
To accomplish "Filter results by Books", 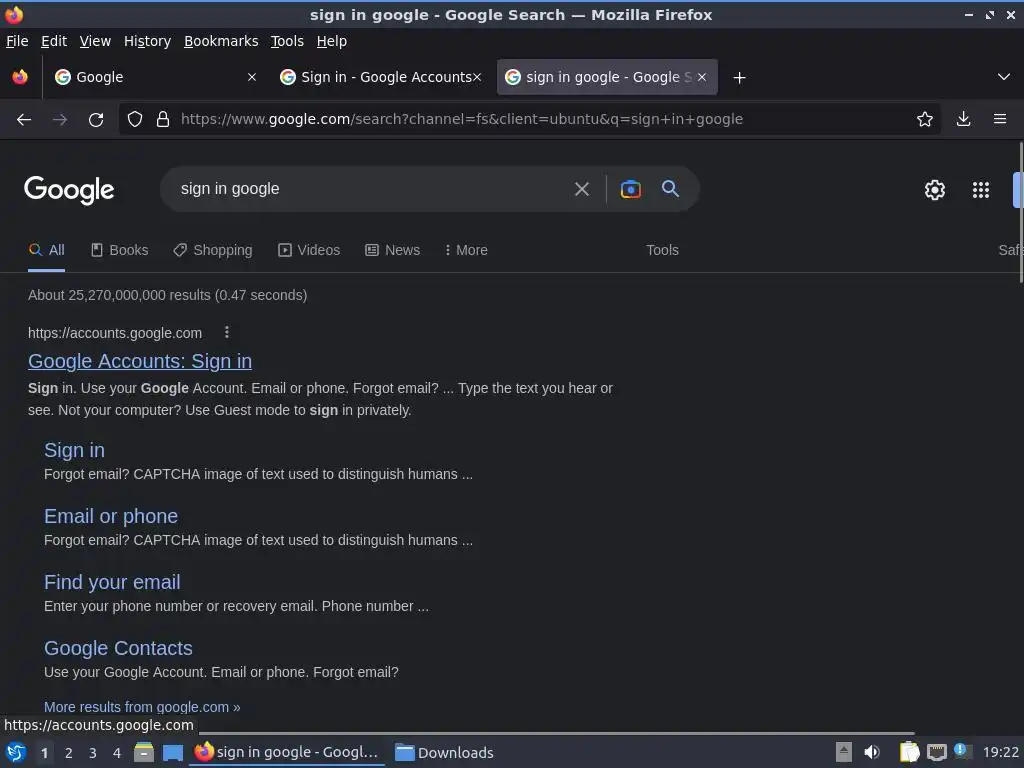I will click(120, 250).
